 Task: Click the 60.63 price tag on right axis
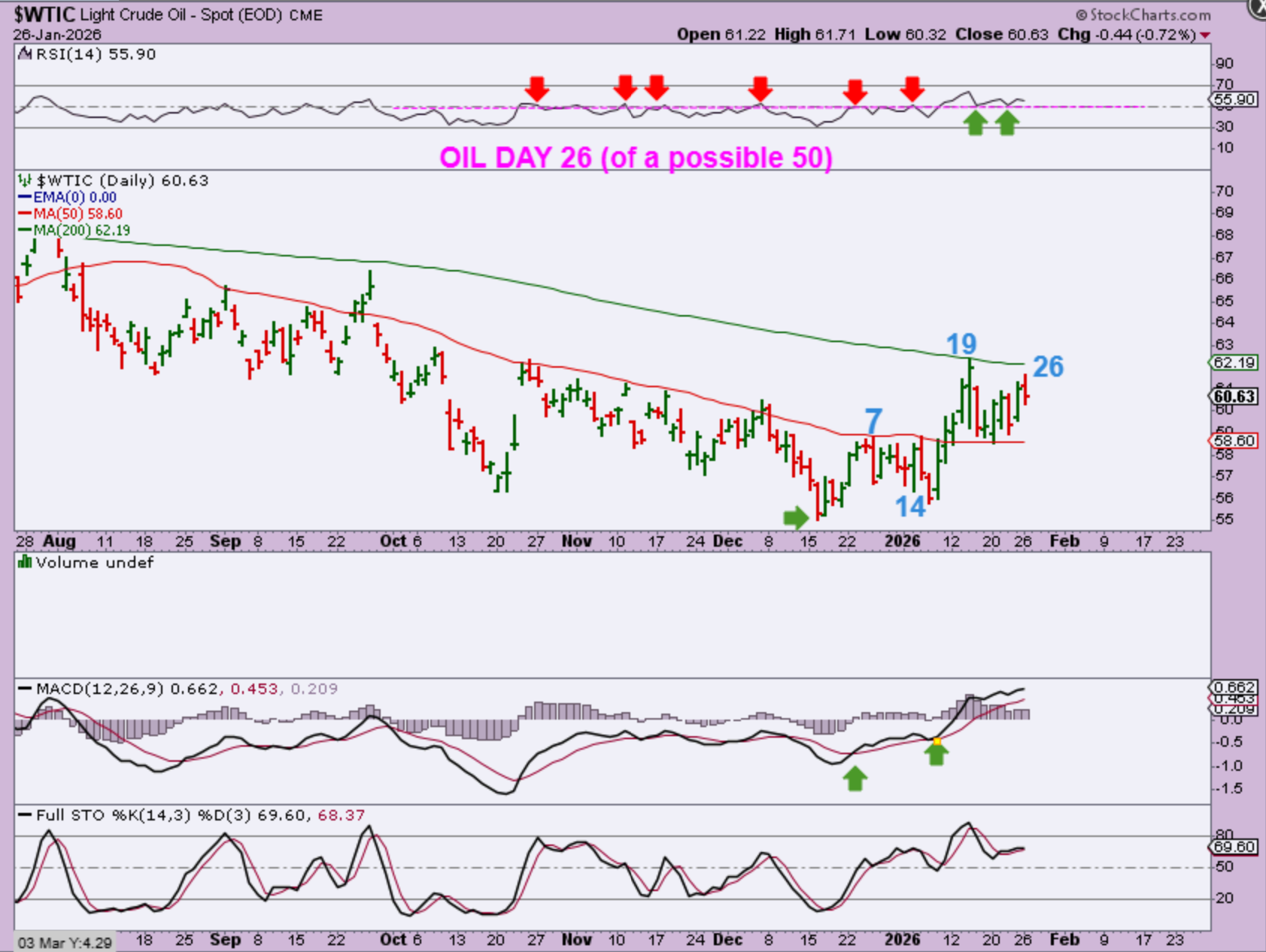coord(1234,396)
